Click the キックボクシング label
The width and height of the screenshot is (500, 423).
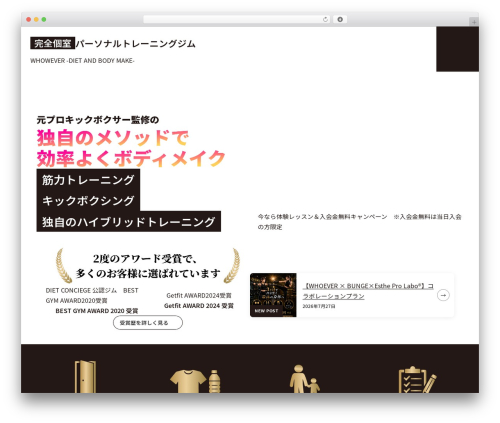click(x=88, y=201)
